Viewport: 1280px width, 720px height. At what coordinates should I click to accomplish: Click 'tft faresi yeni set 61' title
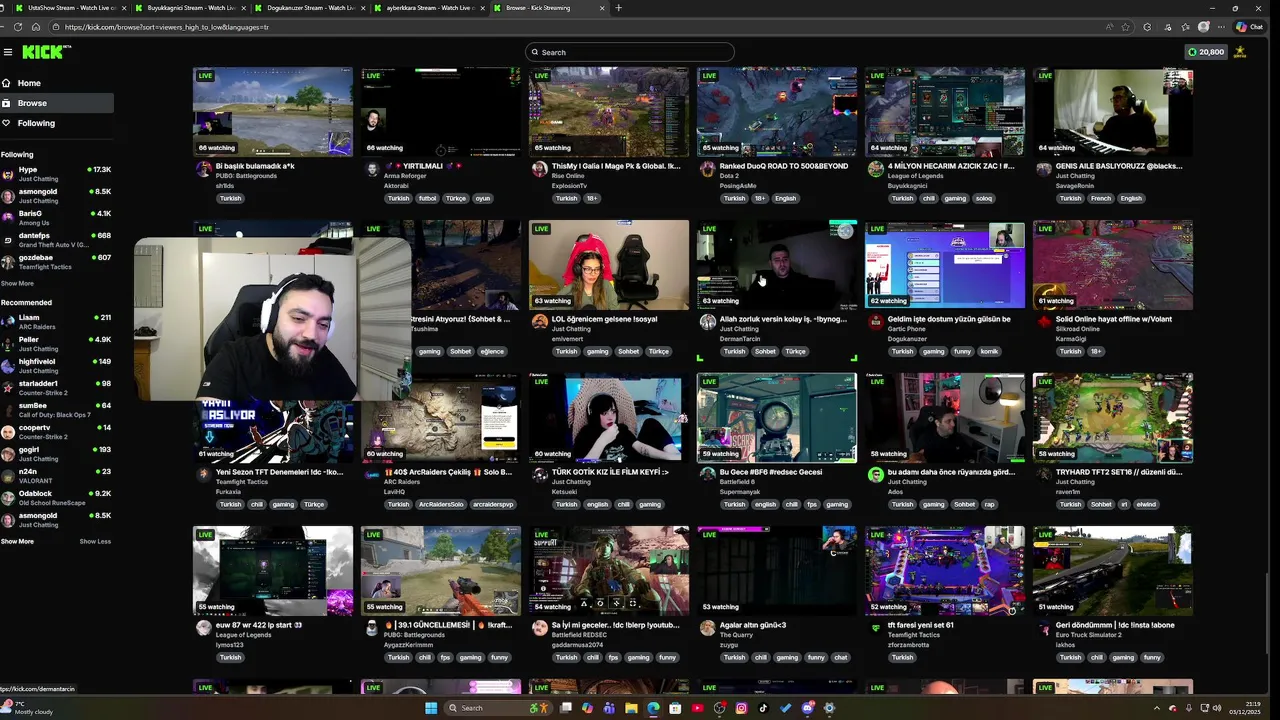921,625
